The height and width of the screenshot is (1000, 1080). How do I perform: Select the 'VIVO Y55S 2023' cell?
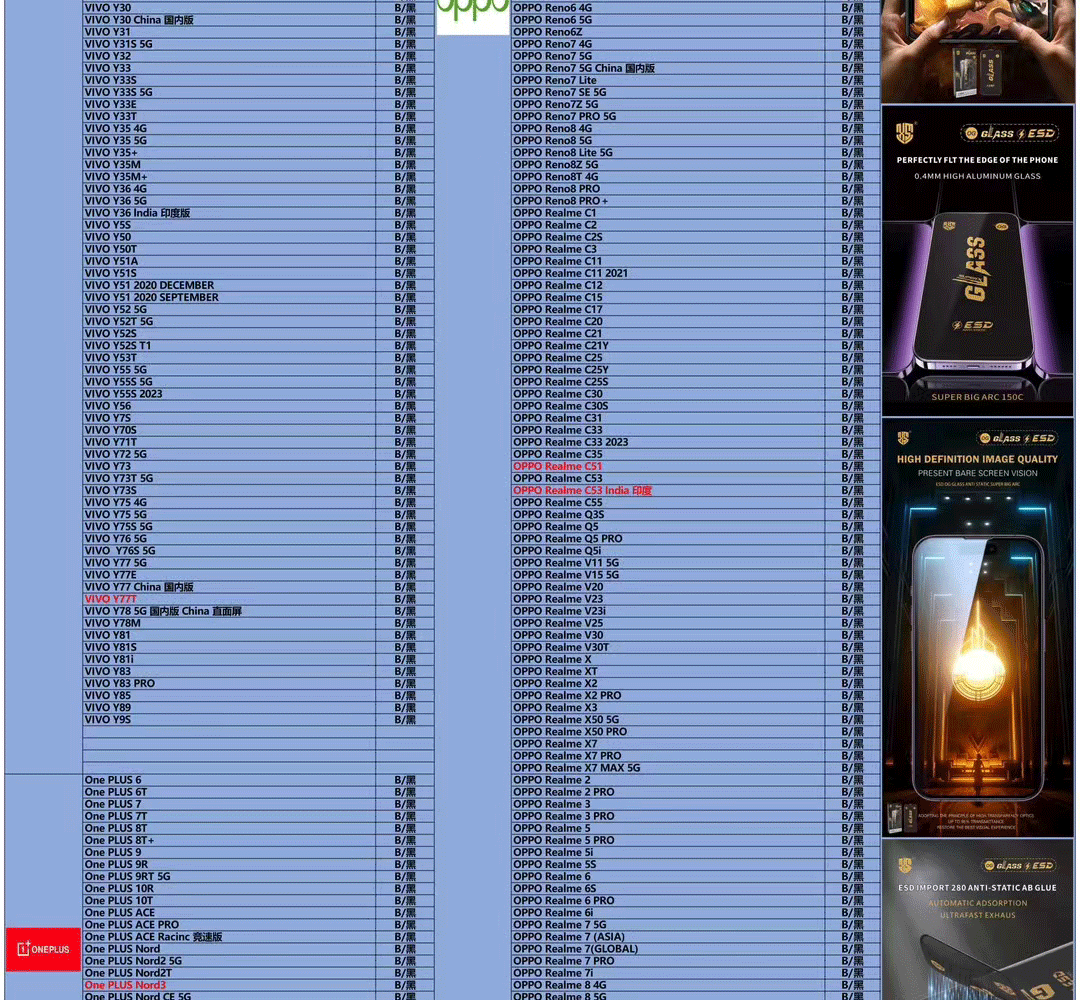point(229,394)
